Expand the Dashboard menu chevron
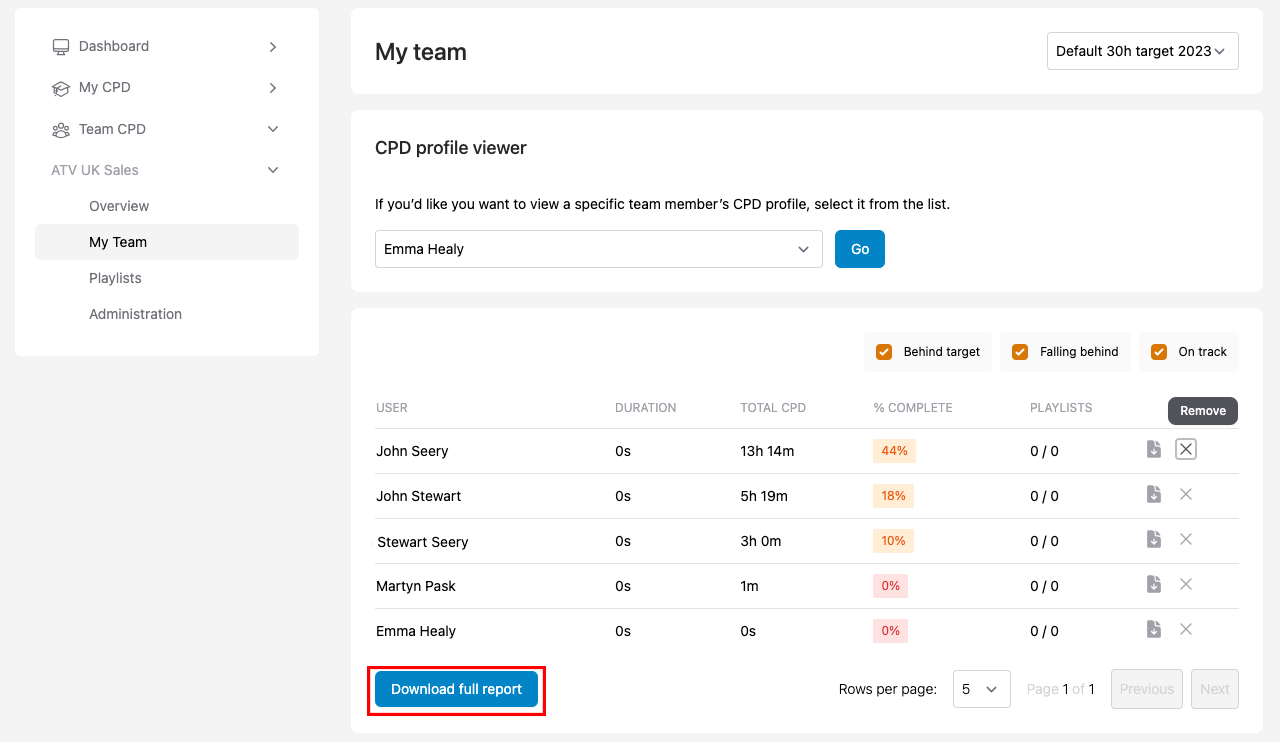The image size is (1280, 742). pyautogui.click(x=273, y=47)
